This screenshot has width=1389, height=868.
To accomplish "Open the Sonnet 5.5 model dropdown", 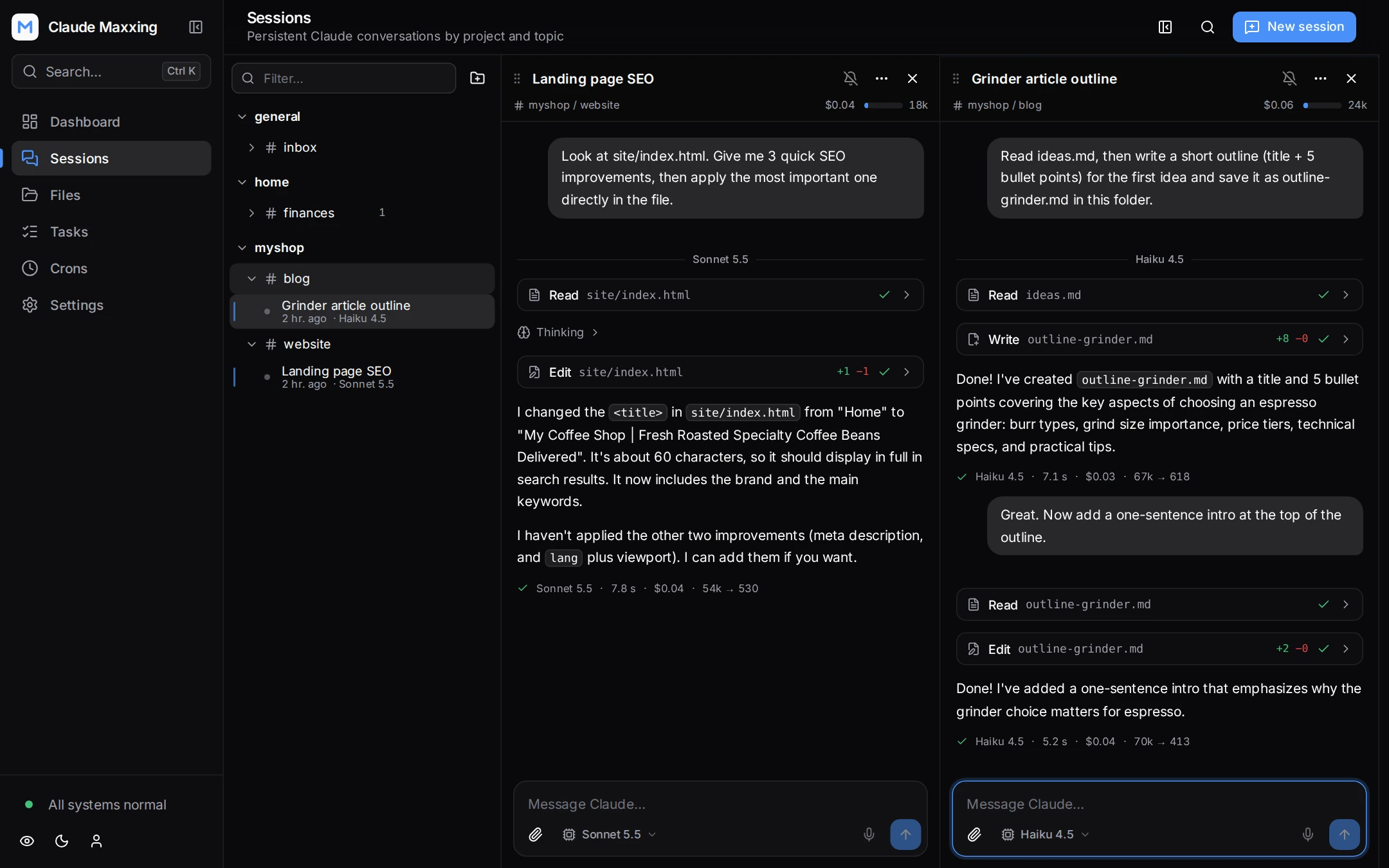I will click(x=609, y=835).
